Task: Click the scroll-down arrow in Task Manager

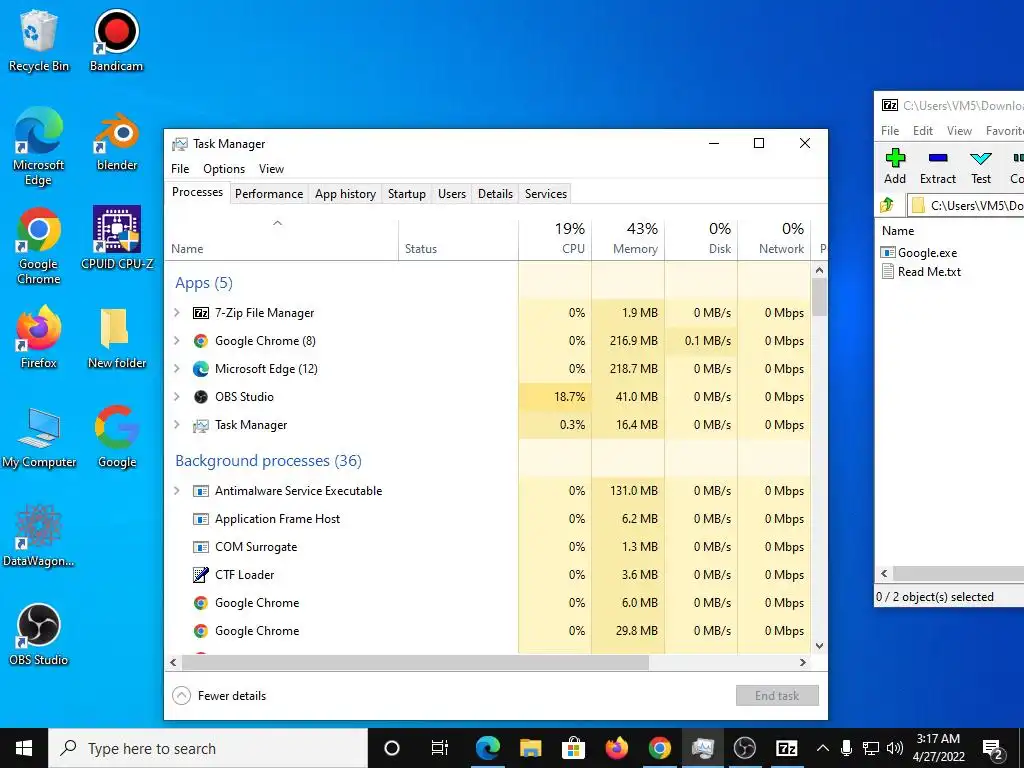Action: click(820, 646)
